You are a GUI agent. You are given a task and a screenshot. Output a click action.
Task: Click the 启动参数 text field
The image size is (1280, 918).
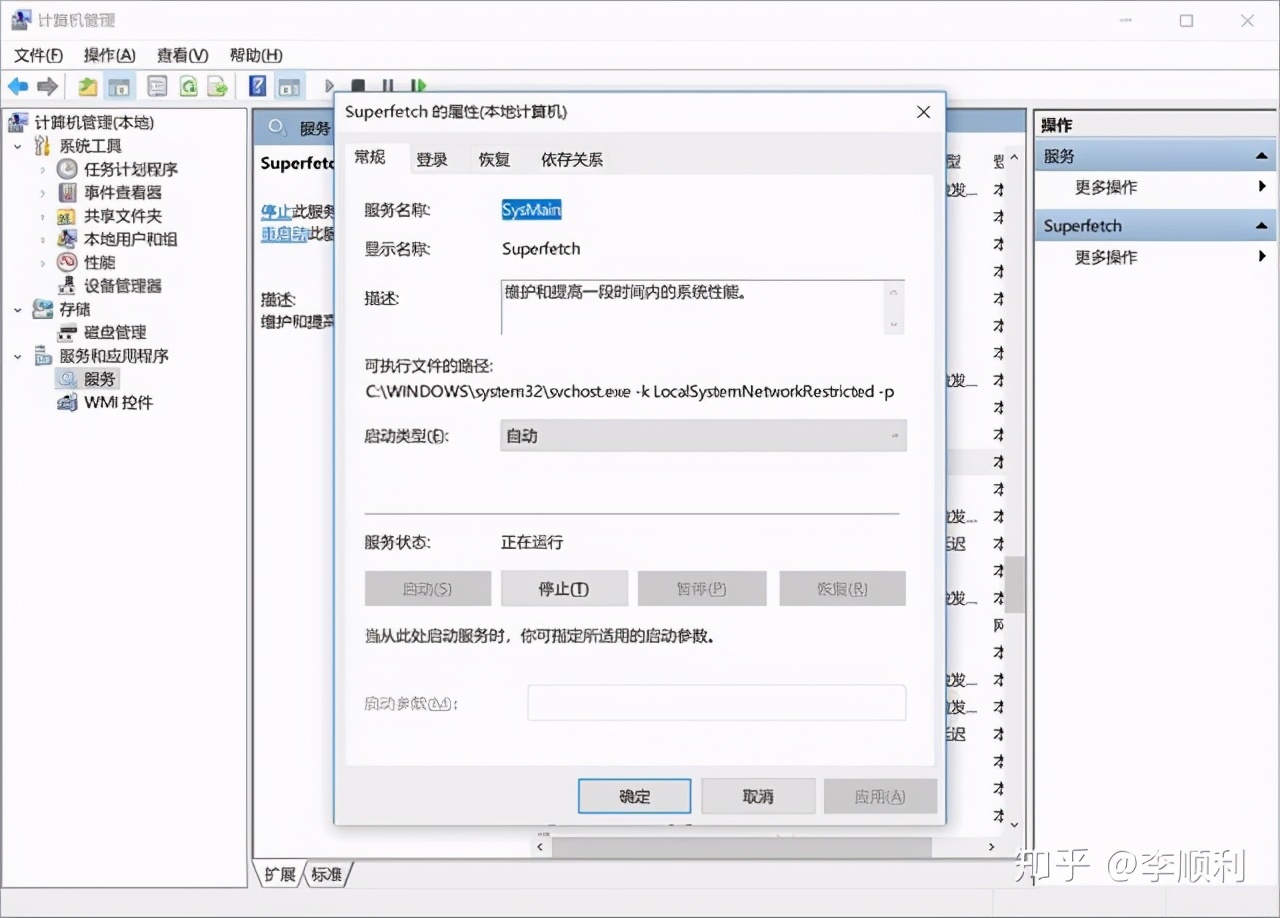point(716,703)
